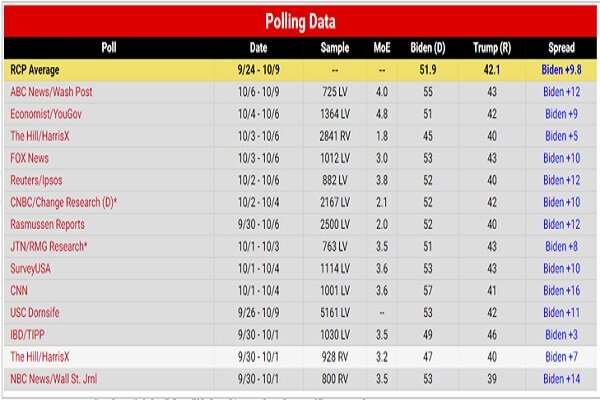Open the Economist/YouGov poll link
Image resolution: width=600 pixels, height=400 pixels.
46,114
